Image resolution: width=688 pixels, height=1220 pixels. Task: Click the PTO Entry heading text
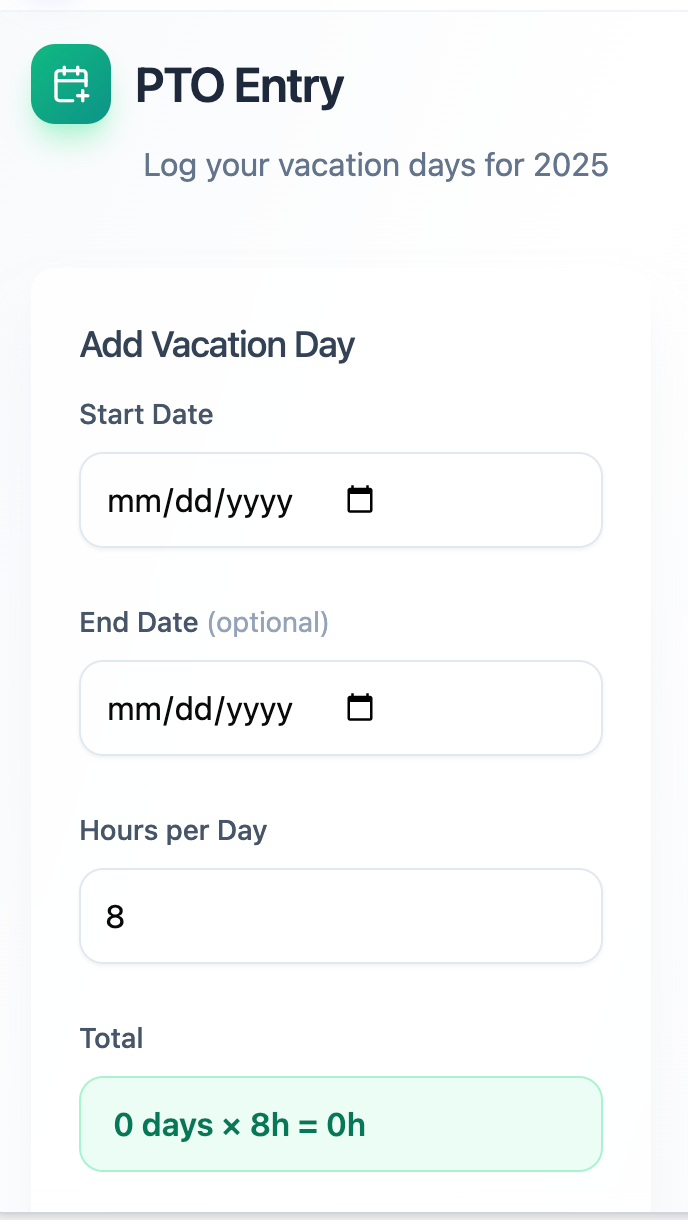240,86
